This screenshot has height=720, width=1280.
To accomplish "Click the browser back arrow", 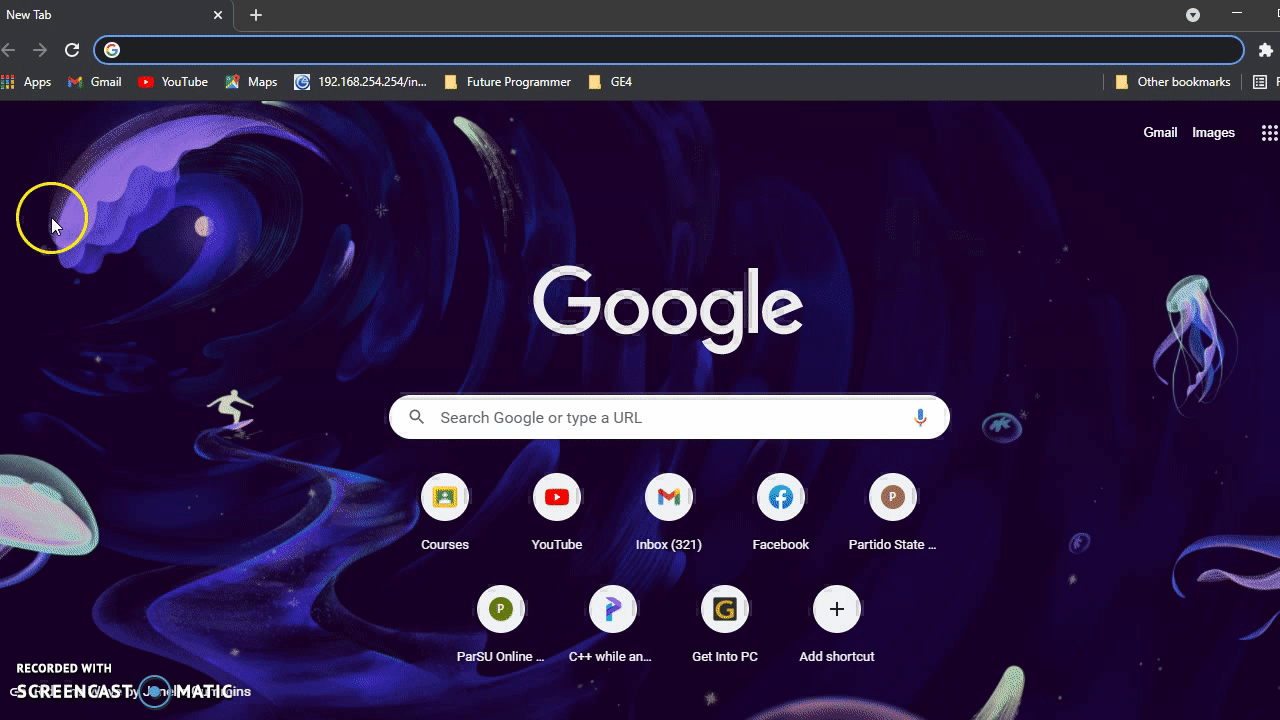I will (8, 50).
